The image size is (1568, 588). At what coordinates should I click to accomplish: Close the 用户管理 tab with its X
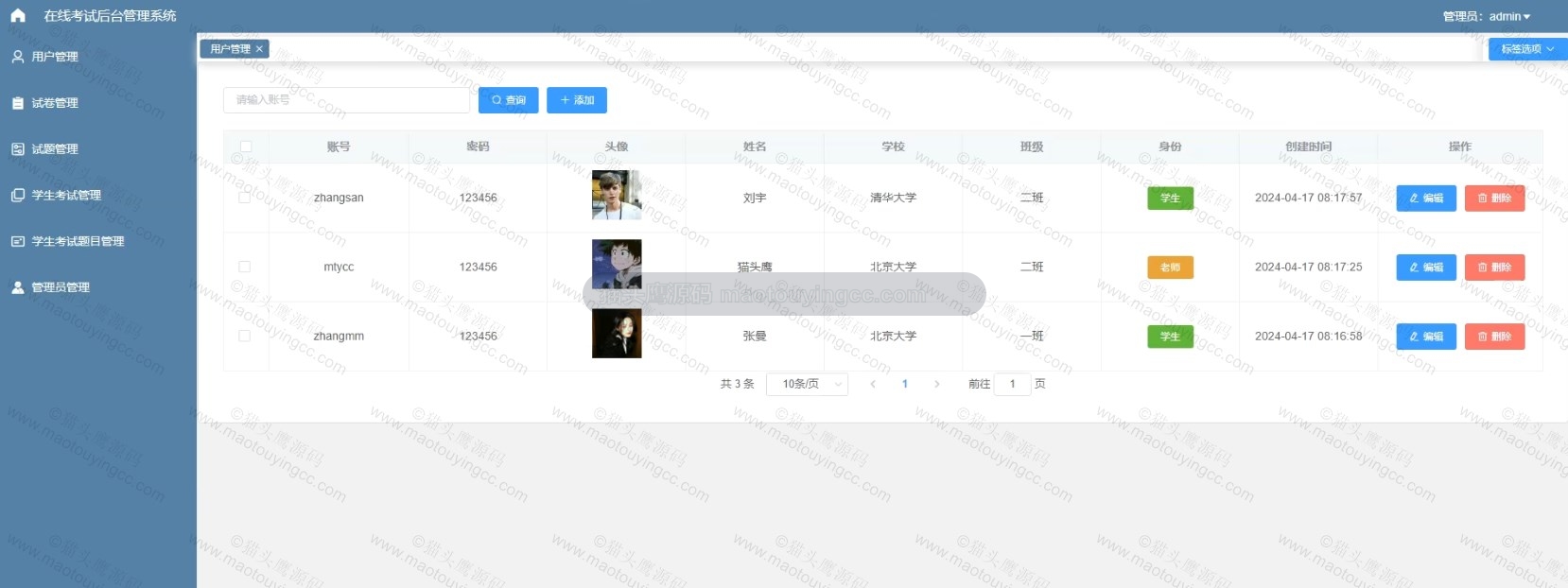pyautogui.click(x=259, y=49)
